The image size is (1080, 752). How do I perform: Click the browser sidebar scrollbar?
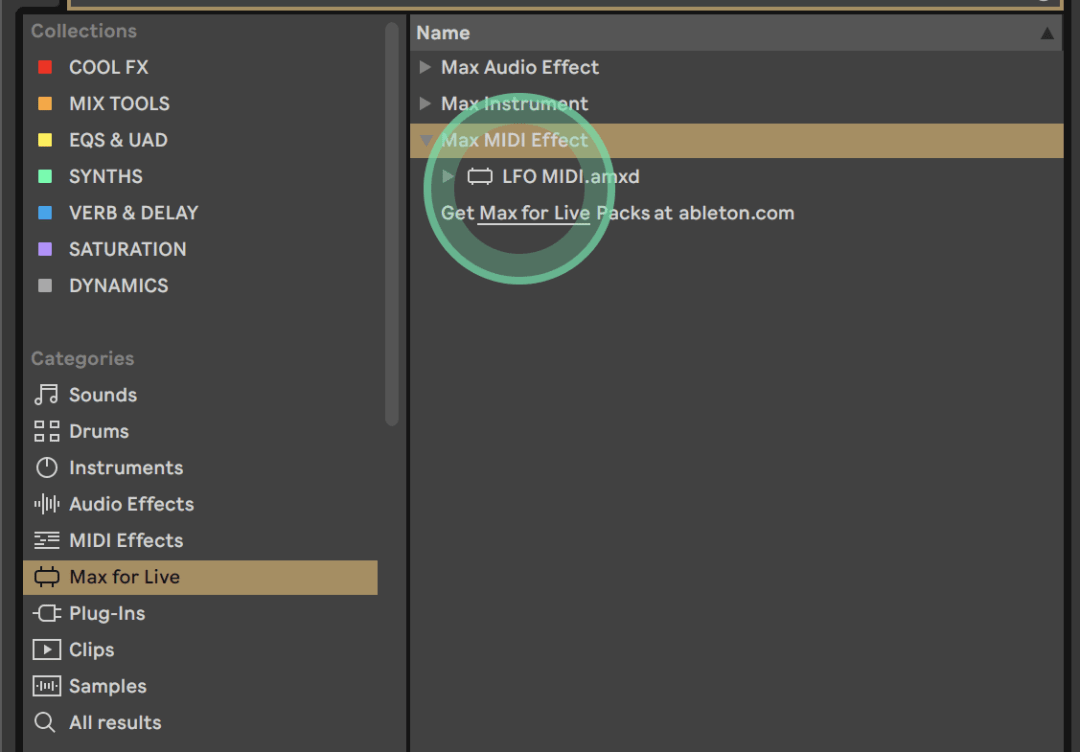(392, 224)
